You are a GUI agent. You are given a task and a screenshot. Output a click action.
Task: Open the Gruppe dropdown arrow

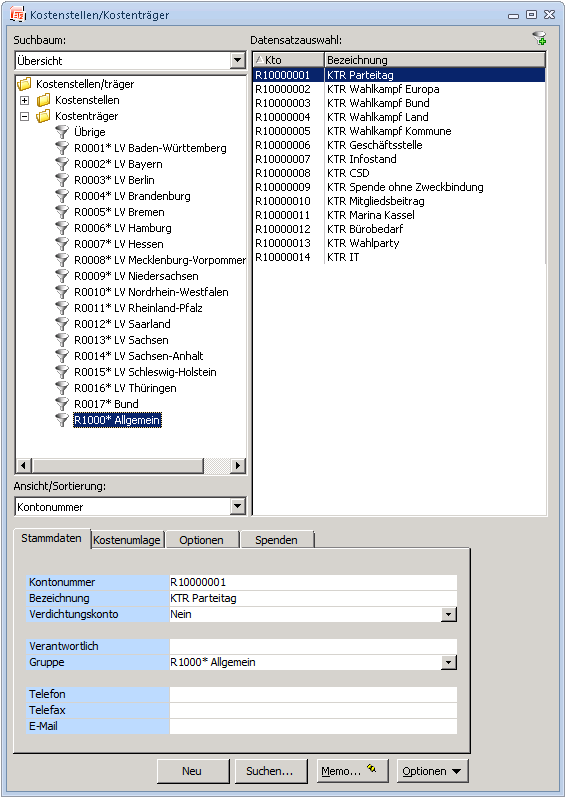pos(449,663)
